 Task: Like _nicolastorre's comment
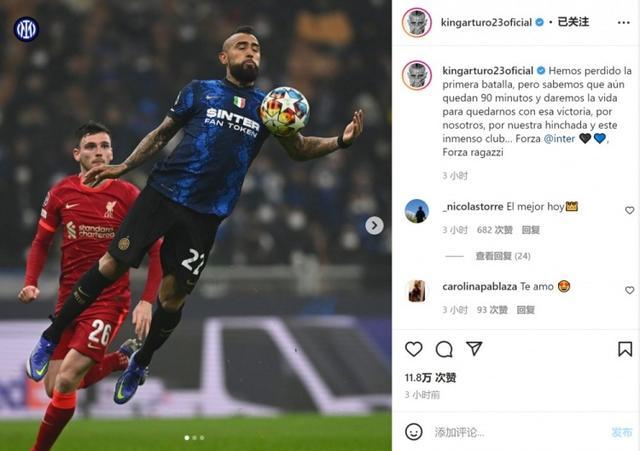click(x=629, y=210)
